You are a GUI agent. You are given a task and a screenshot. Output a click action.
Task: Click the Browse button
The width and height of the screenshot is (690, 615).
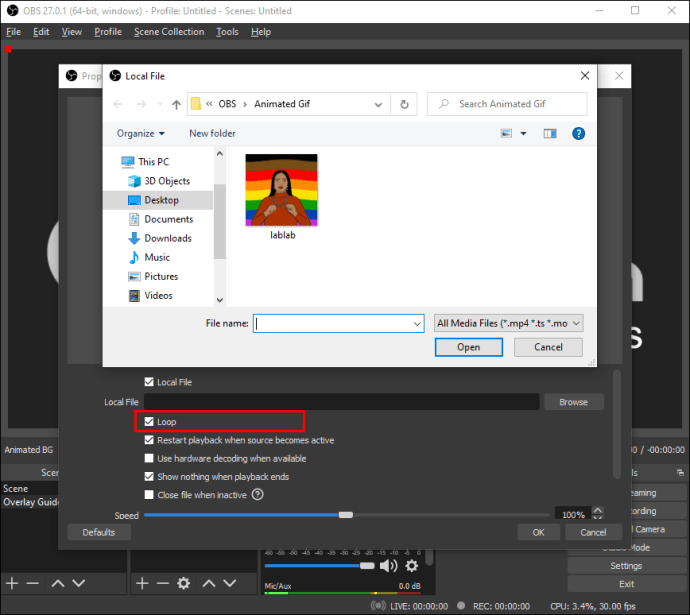[x=573, y=402]
